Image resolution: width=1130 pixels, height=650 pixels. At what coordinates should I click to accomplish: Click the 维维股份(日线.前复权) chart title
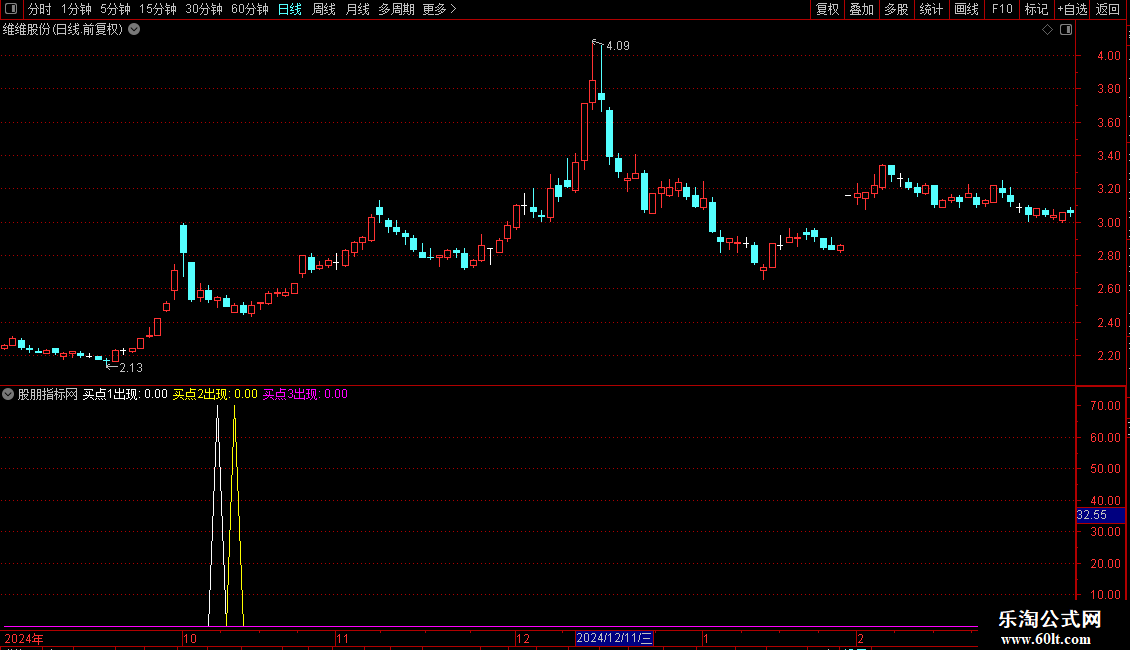tap(63, 30)
